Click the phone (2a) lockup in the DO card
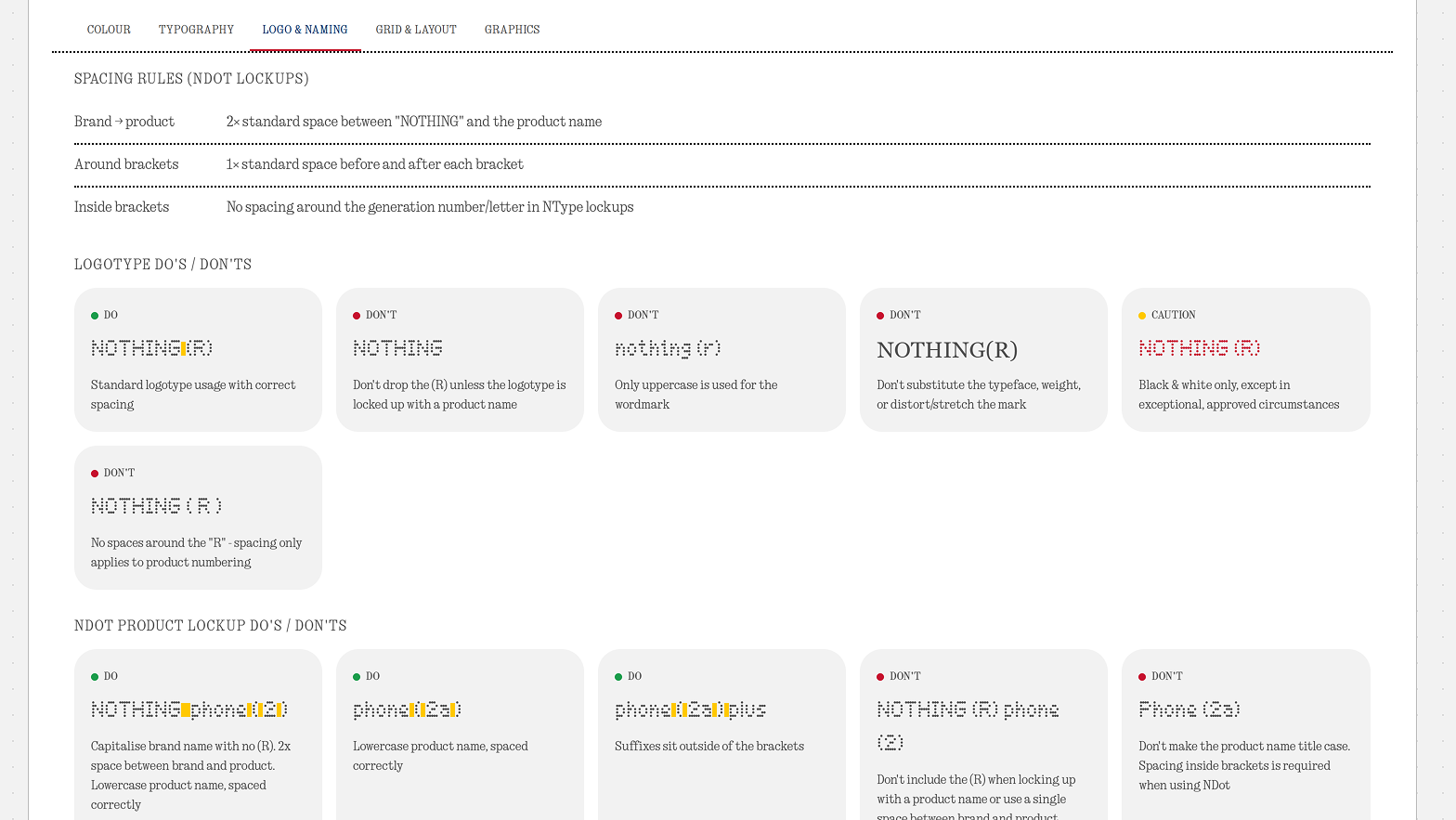Viewport: 1456px width, 820px height. (407, 709)
